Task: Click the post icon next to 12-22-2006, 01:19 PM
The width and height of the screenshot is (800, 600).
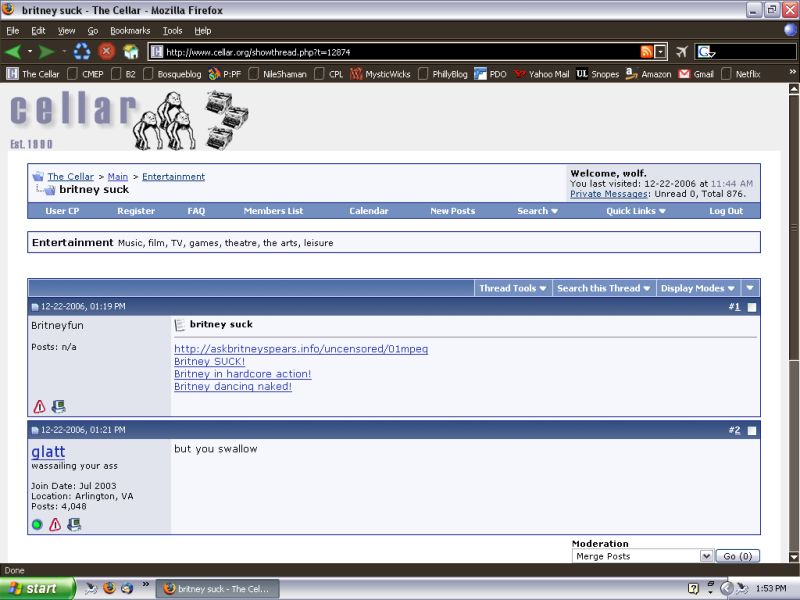Action: pos(35,307)
